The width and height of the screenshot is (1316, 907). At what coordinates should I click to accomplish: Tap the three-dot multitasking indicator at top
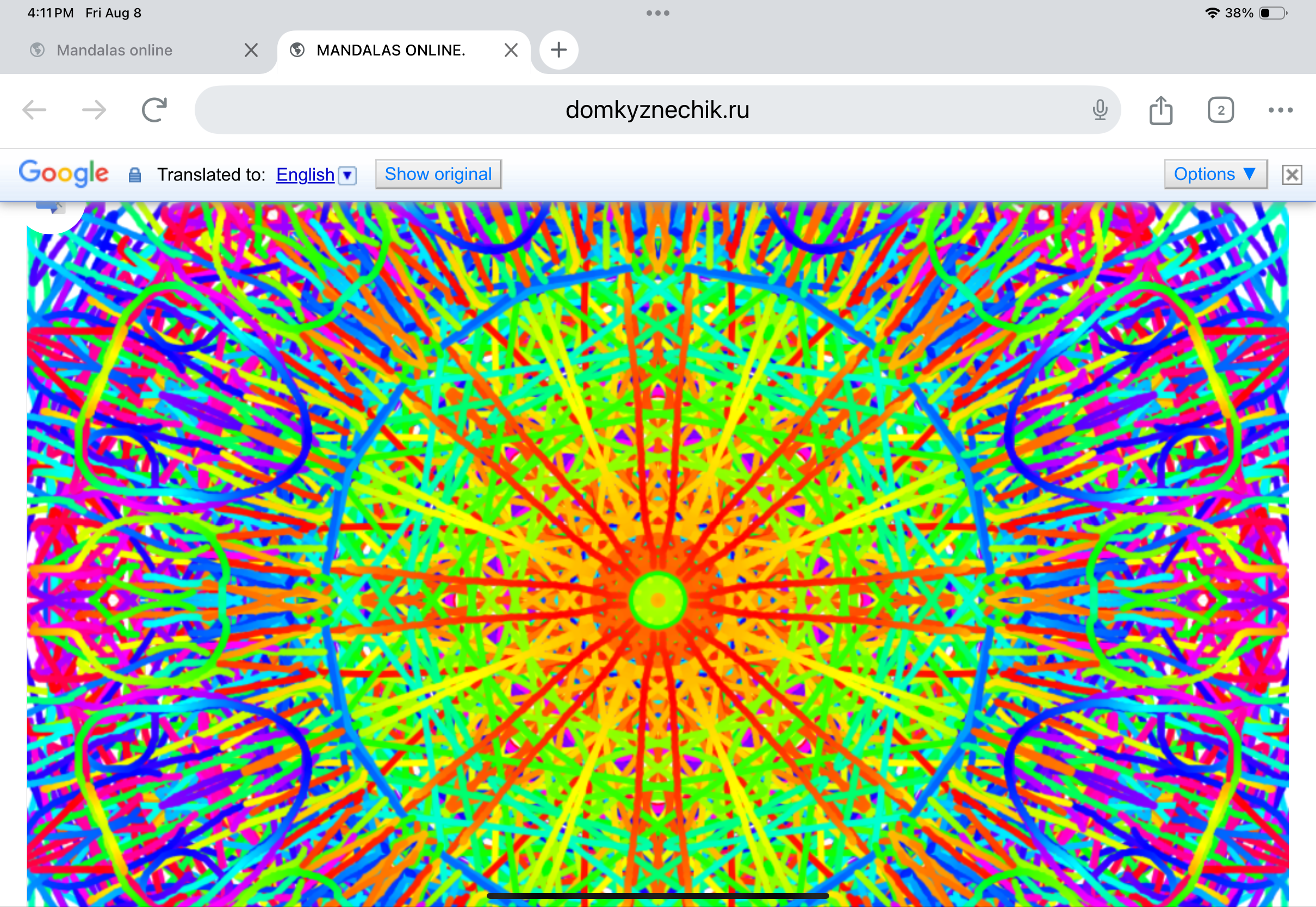pyautogui.click(x=657, y=13)
